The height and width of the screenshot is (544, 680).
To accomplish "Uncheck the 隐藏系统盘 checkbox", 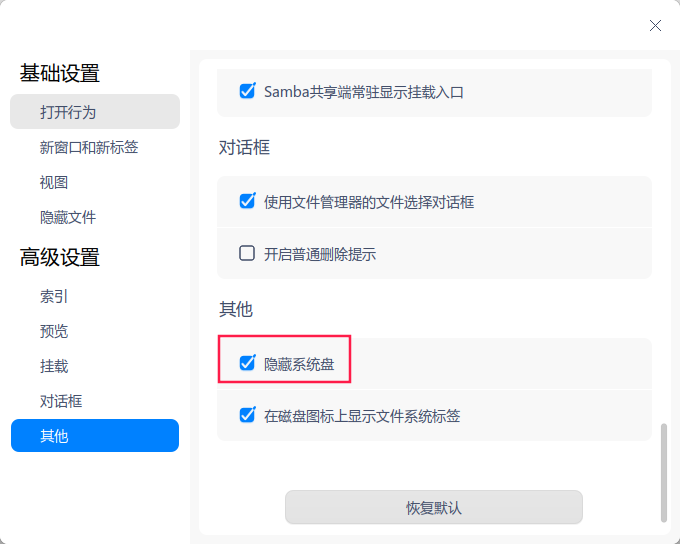I will click(247, 364).
